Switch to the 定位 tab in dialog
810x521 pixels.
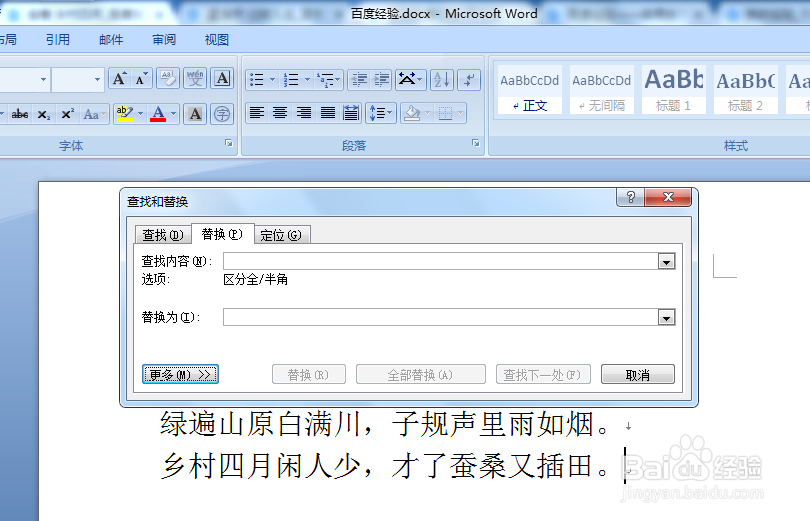[x=281, y=235]
